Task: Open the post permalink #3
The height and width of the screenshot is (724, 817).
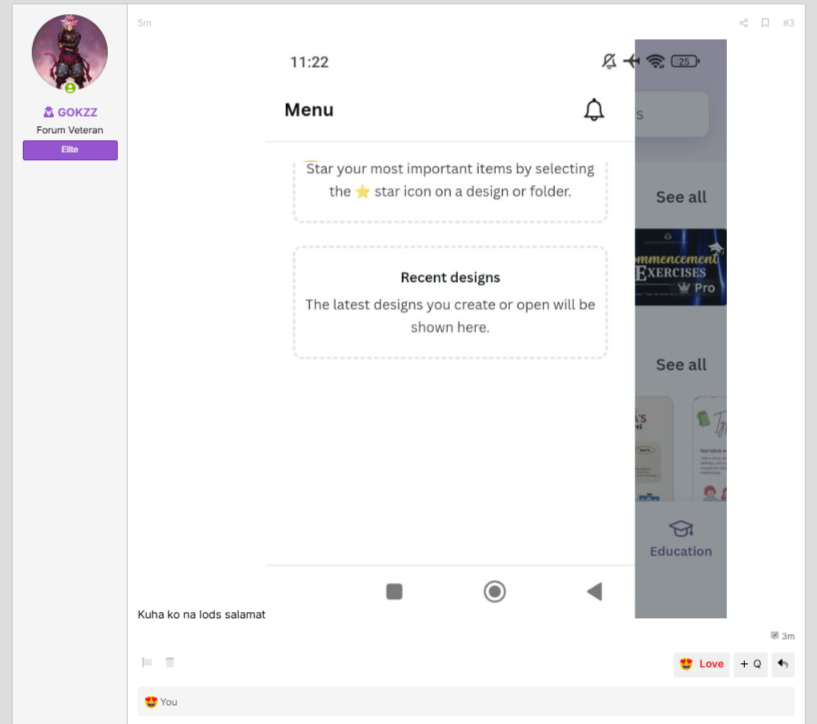Action: (x=788, y=23)
